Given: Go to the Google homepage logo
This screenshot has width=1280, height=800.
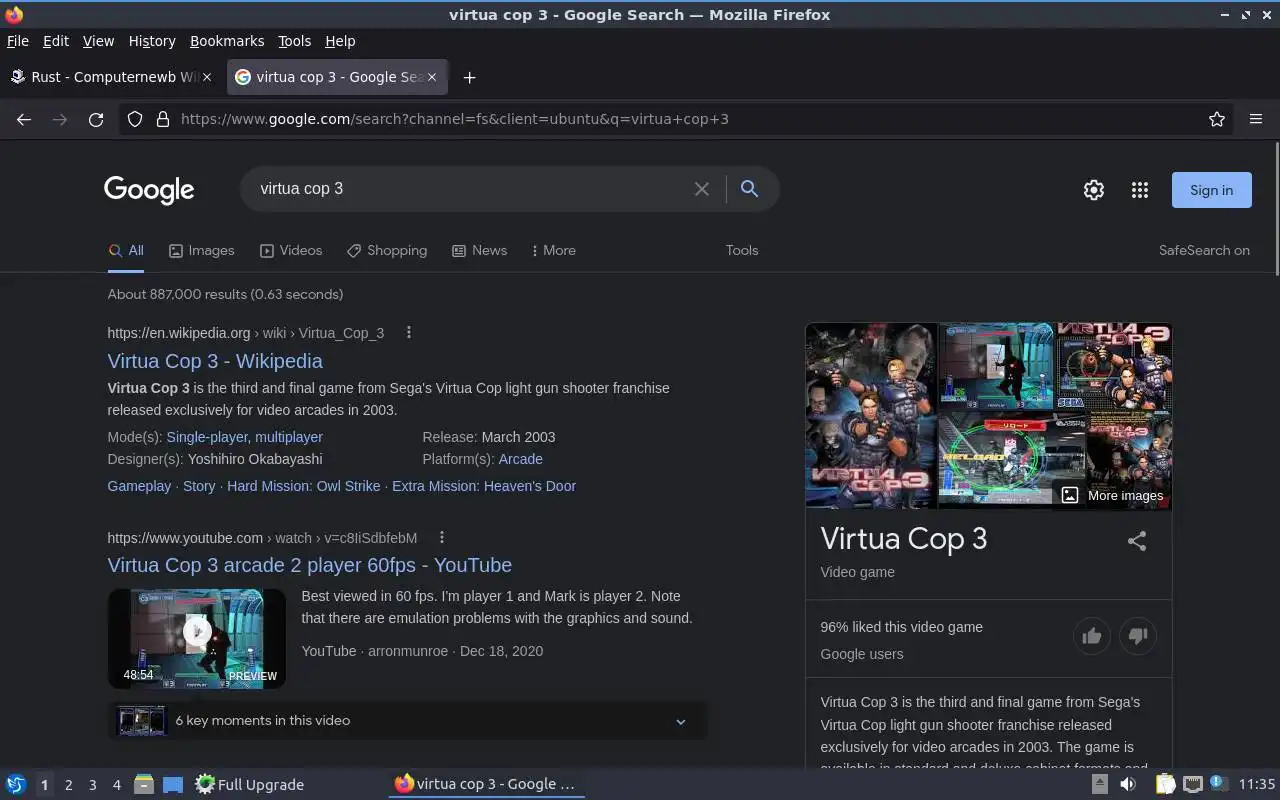Looking at the screenshot, I should 149,189.
